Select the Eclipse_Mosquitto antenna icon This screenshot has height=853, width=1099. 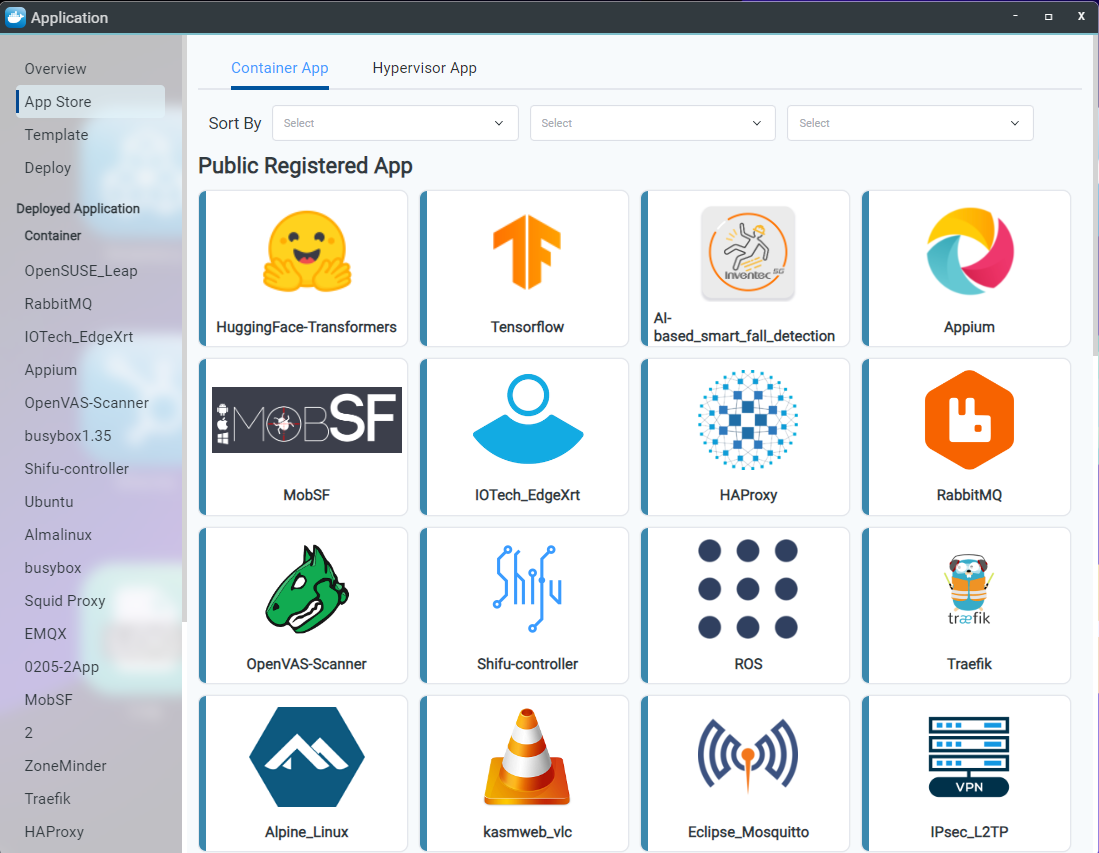pyautogui.click(x=748, y=756)
